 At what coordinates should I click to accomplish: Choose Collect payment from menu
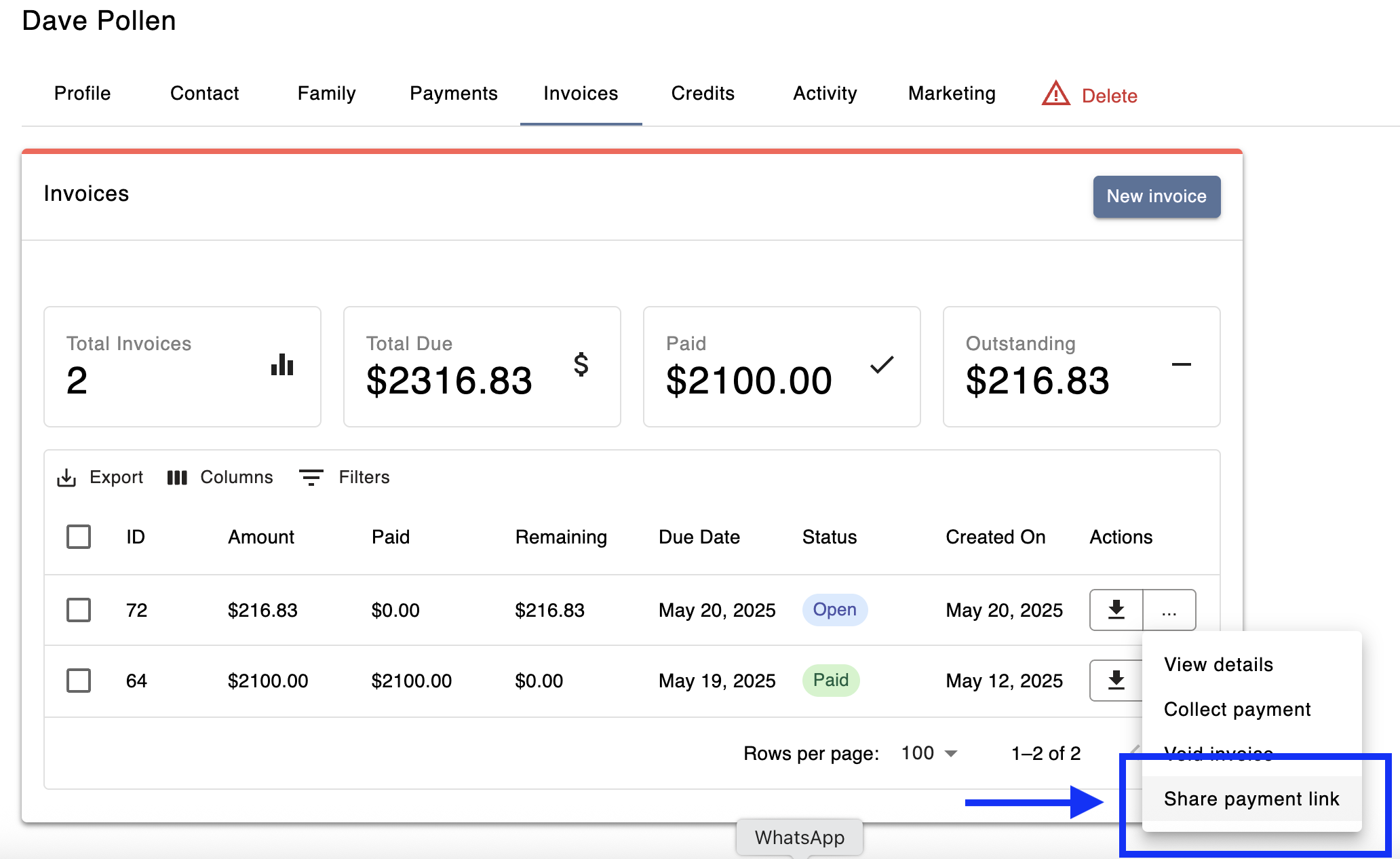(x=1237, y=709)
